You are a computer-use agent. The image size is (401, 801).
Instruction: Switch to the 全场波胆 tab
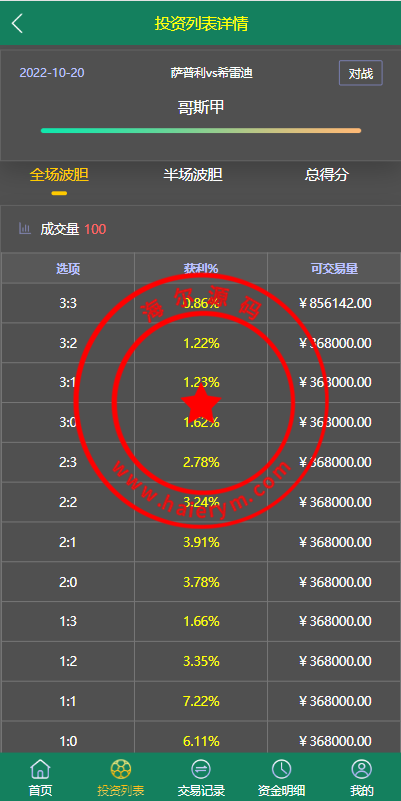click(x=59, y=175)
